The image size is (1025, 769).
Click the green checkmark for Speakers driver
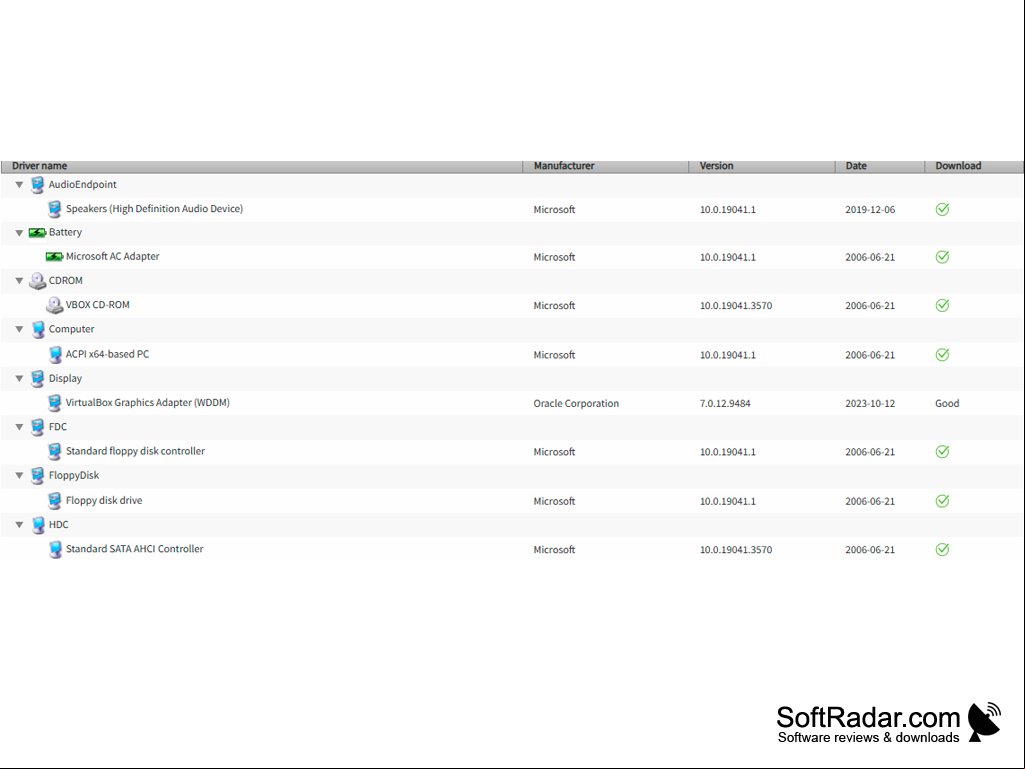942,209
